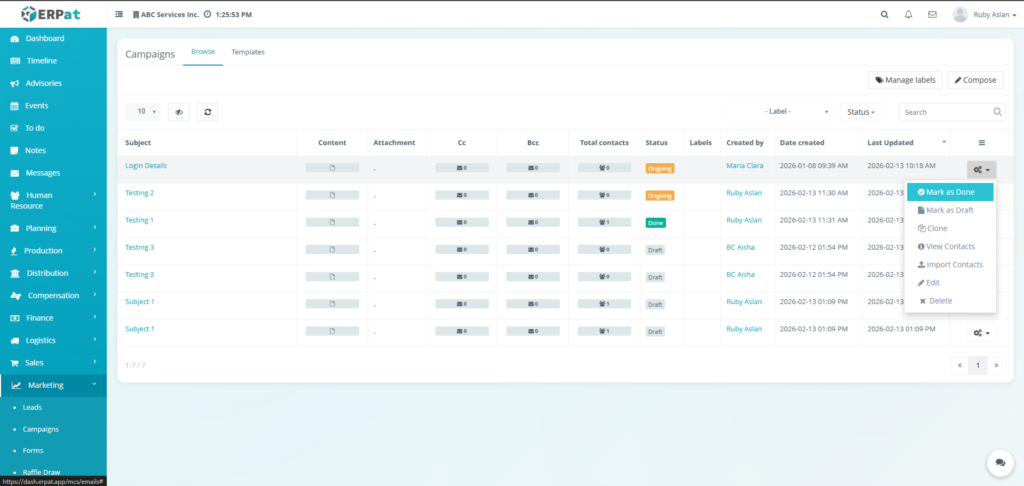The width and height of the screenshot is (1024, 486).
Task: Select Mark as Done from menu
Action: coord(949,192)
